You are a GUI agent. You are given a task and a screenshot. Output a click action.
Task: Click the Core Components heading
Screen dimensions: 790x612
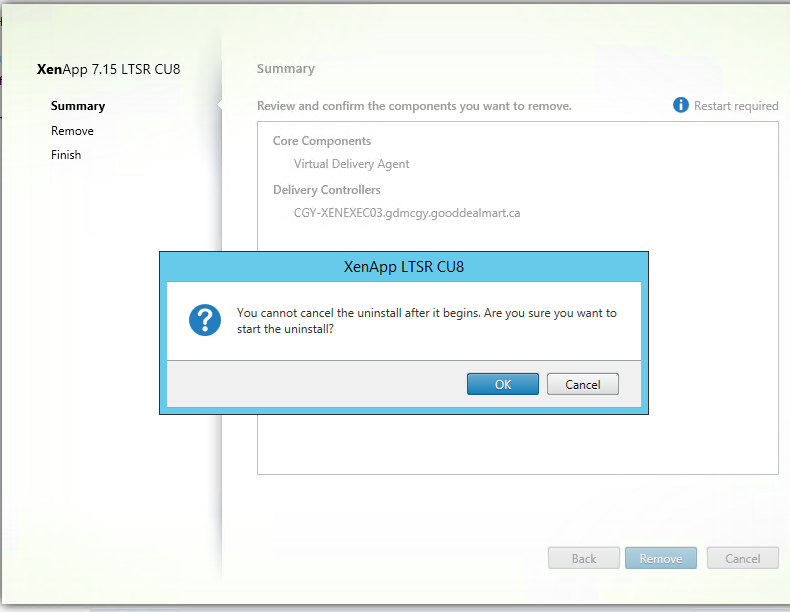click(x=321, y=141)
